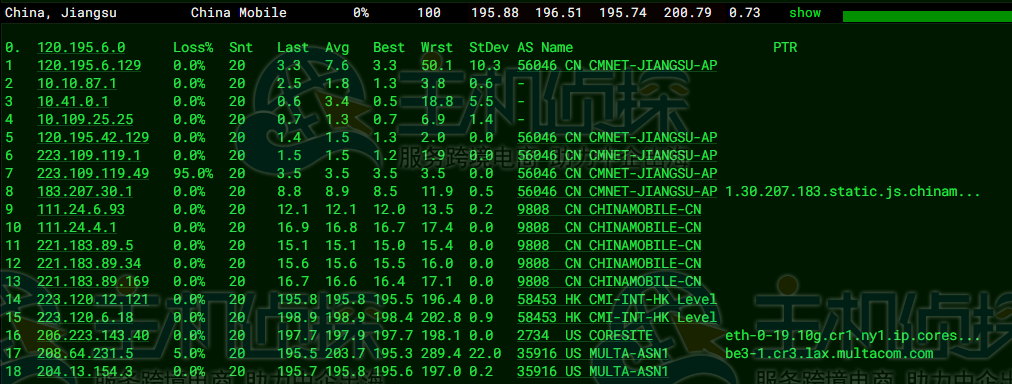1012x384 pixels.
Task: Open IP link 221.183.89.34
Action: tap(89, 263)
